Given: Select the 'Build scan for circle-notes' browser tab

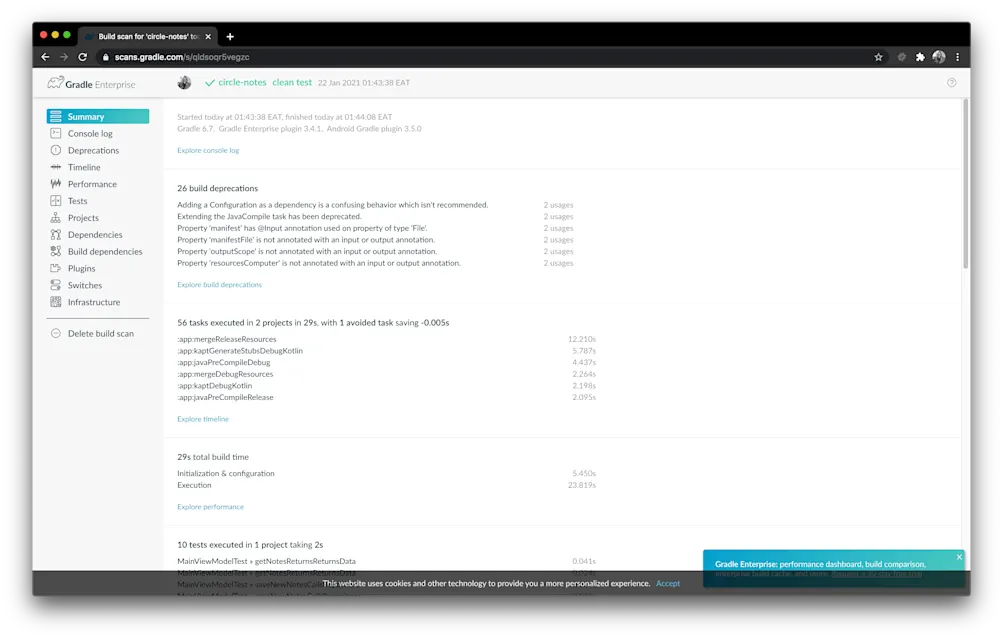Looking at the screenshot, I should 148,36.
